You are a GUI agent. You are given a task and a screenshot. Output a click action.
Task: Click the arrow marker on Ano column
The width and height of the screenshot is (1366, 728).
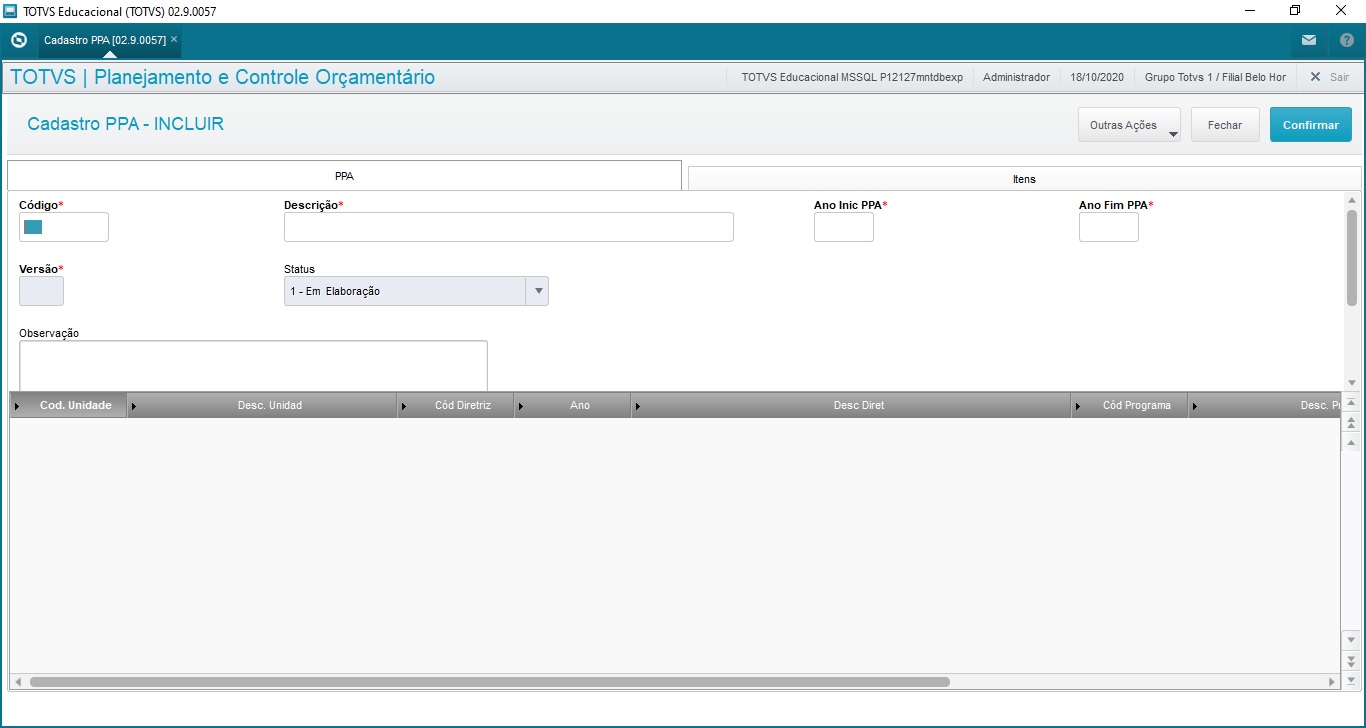point(521,406)
